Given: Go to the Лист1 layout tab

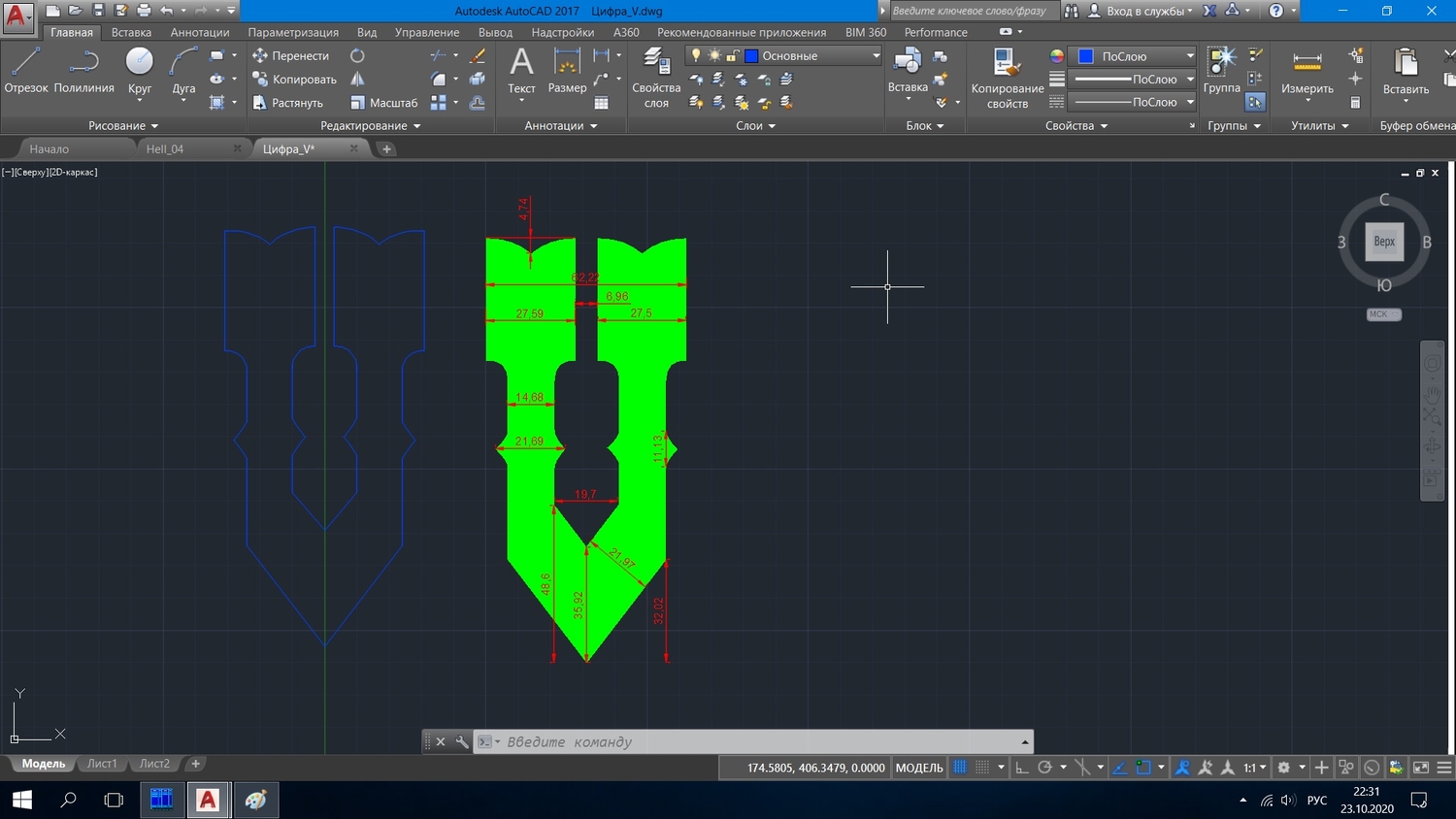Looking at the screenshot, I should tap(102, 764).
